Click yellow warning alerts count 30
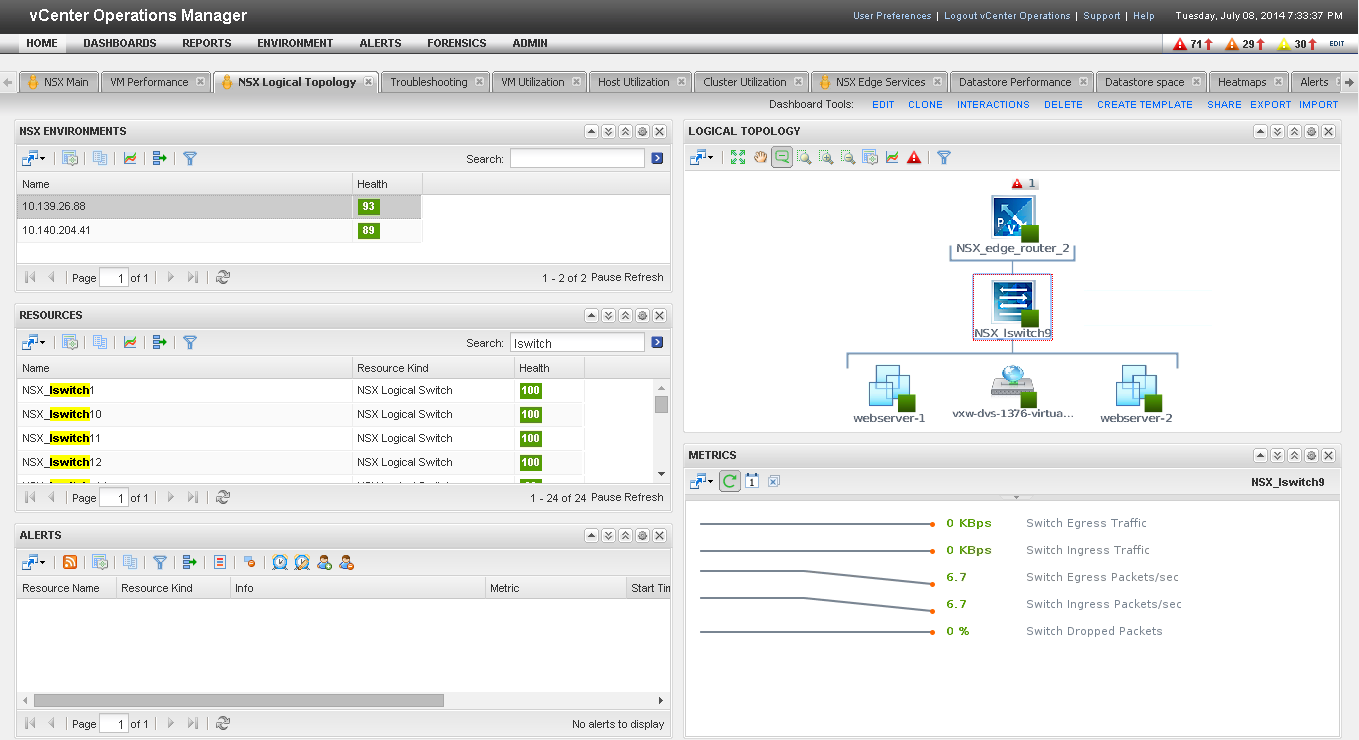The height and width of the screenshot is (740, 1359). 1299,44
